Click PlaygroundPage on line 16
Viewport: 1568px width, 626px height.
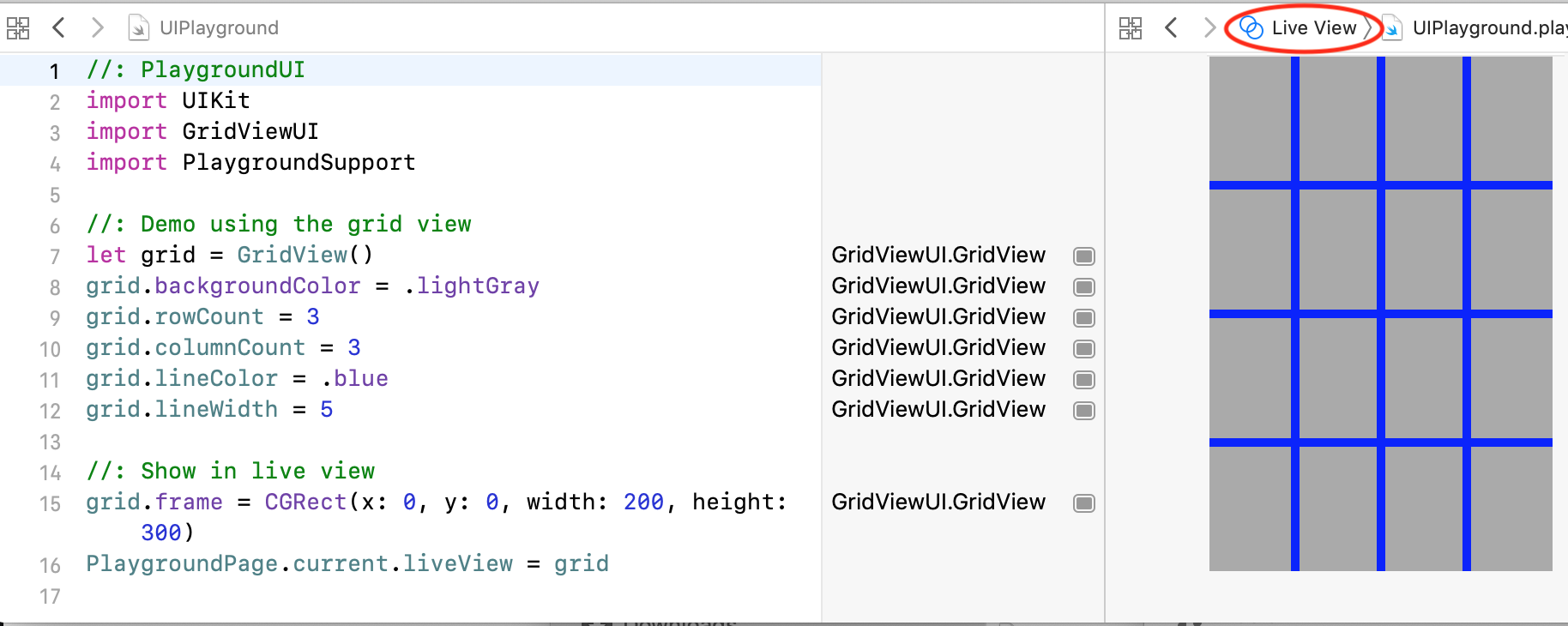(x=181, y=563)
